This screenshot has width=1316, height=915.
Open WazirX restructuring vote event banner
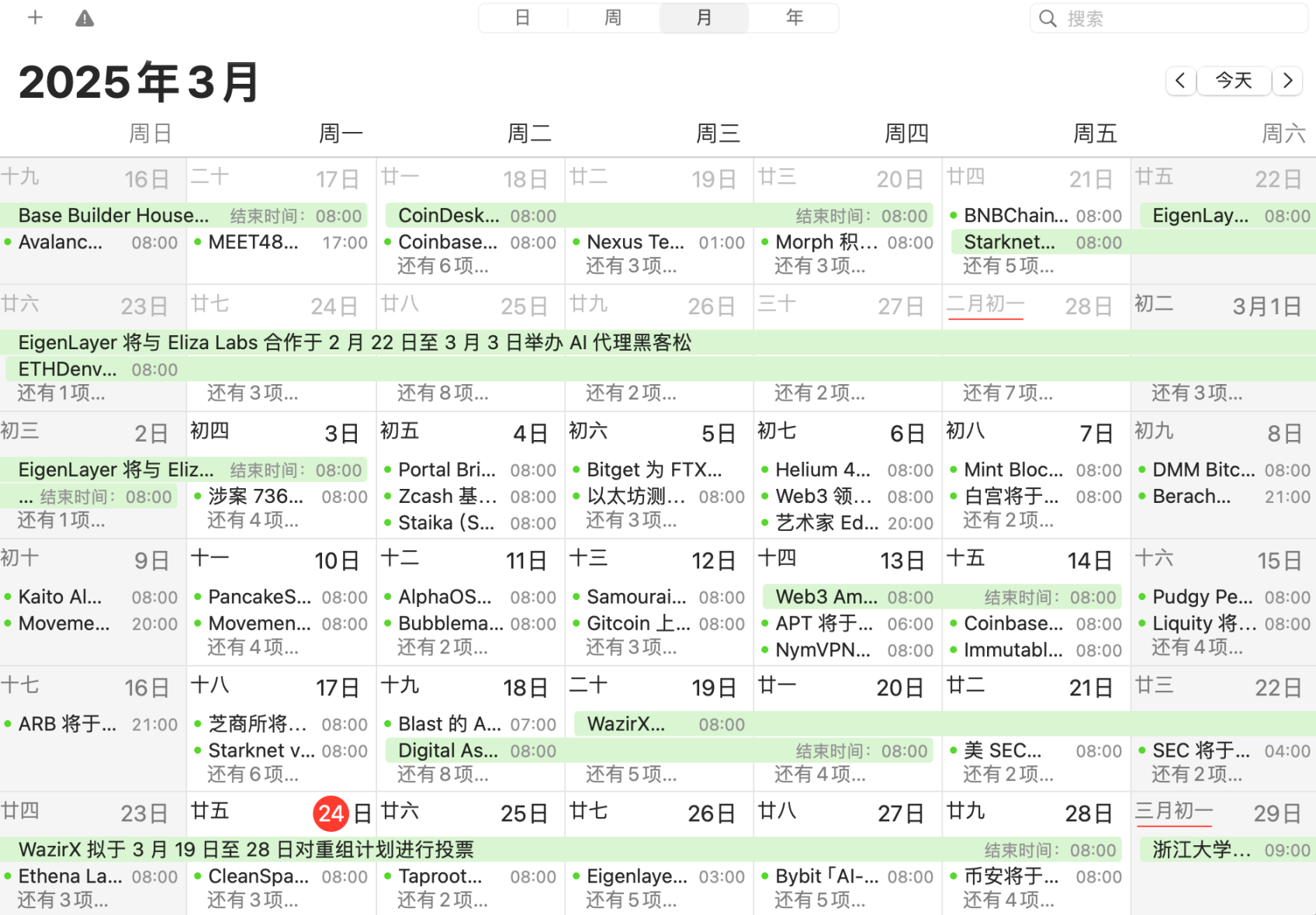point(246,850)
